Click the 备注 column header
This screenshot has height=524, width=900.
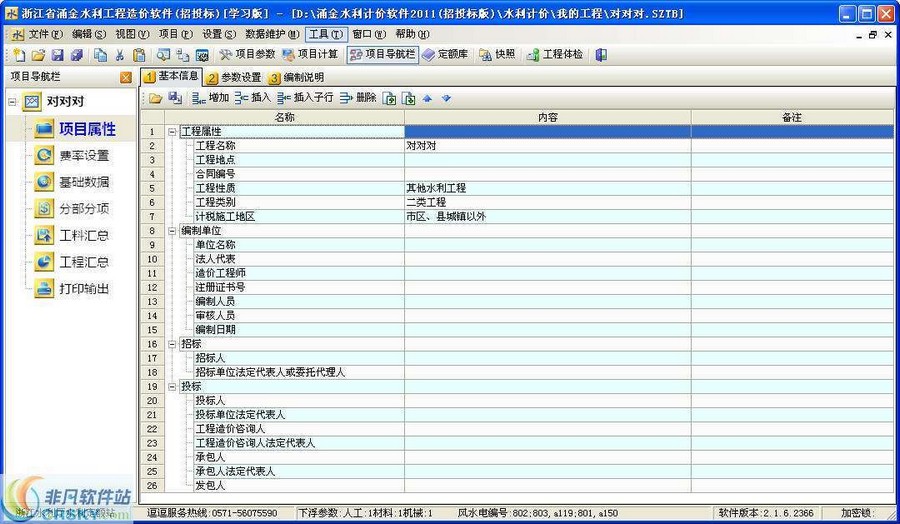pyautogui.click(x=792, y=117)
